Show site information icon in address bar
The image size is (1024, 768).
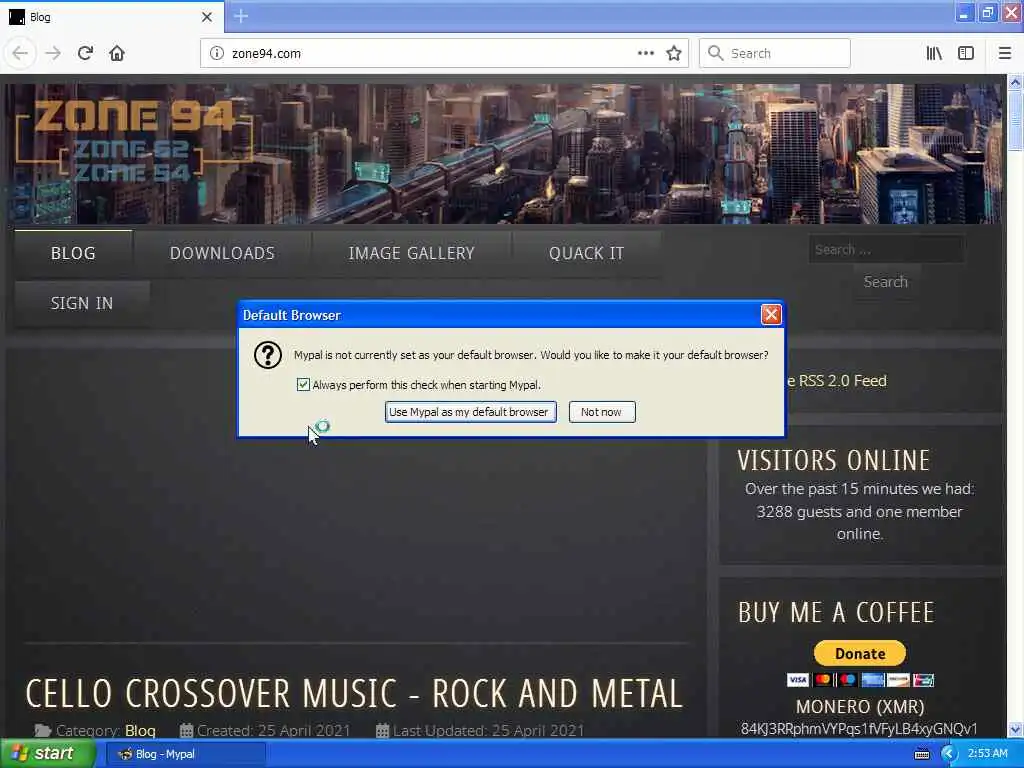217,54
